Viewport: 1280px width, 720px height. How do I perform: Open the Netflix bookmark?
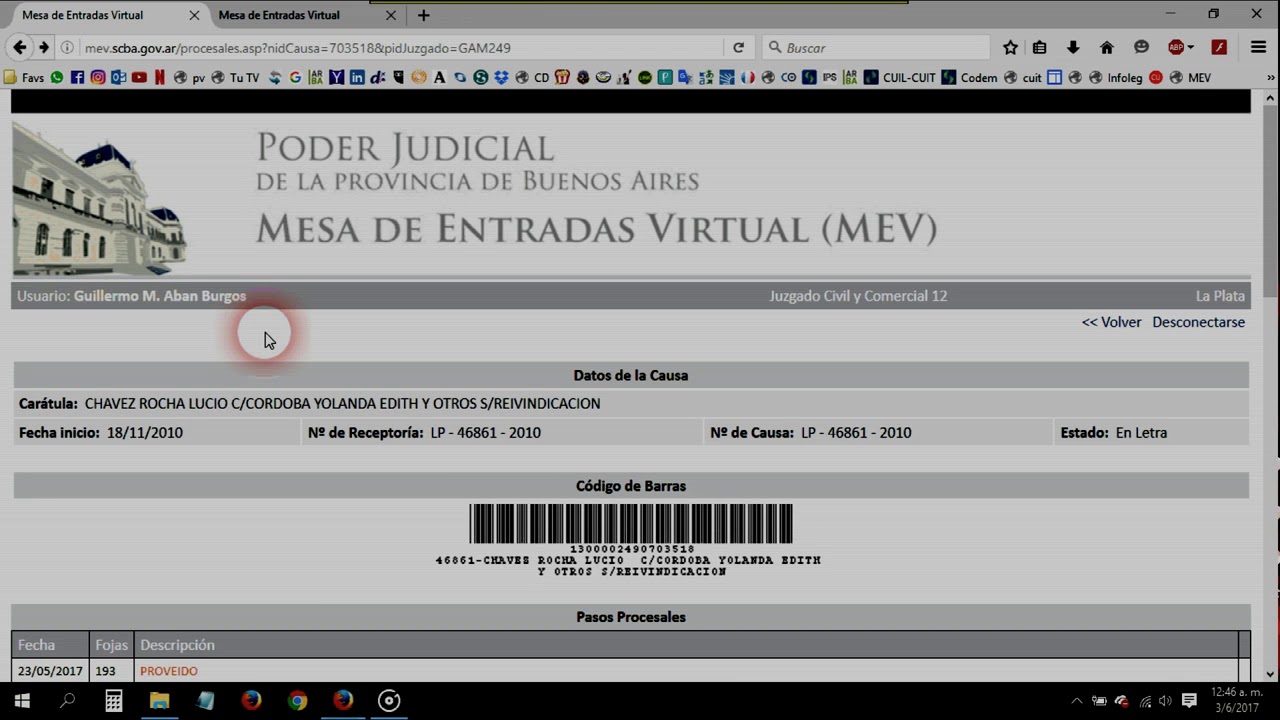(159, 77)
